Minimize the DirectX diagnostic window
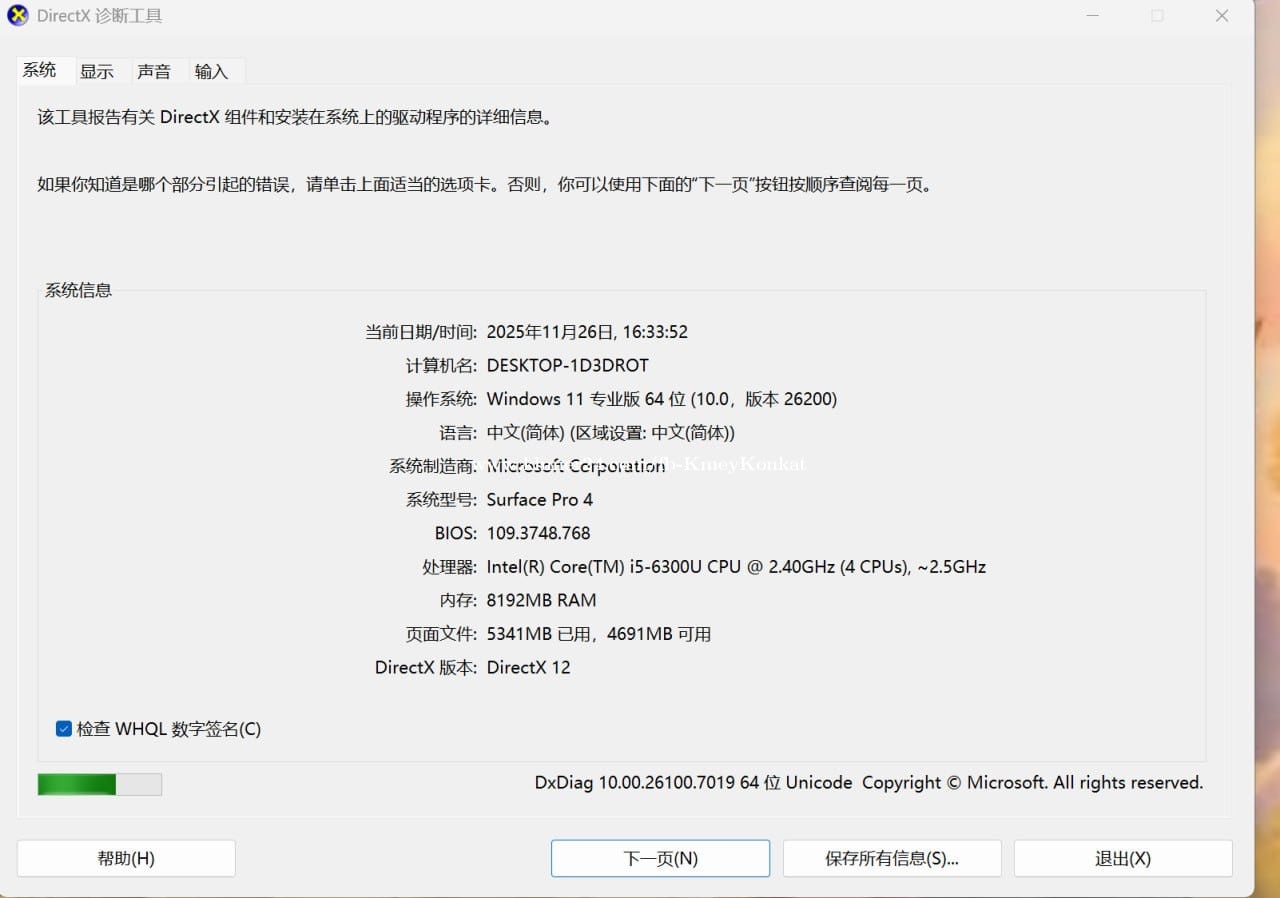 click(x=1092, y=16)
